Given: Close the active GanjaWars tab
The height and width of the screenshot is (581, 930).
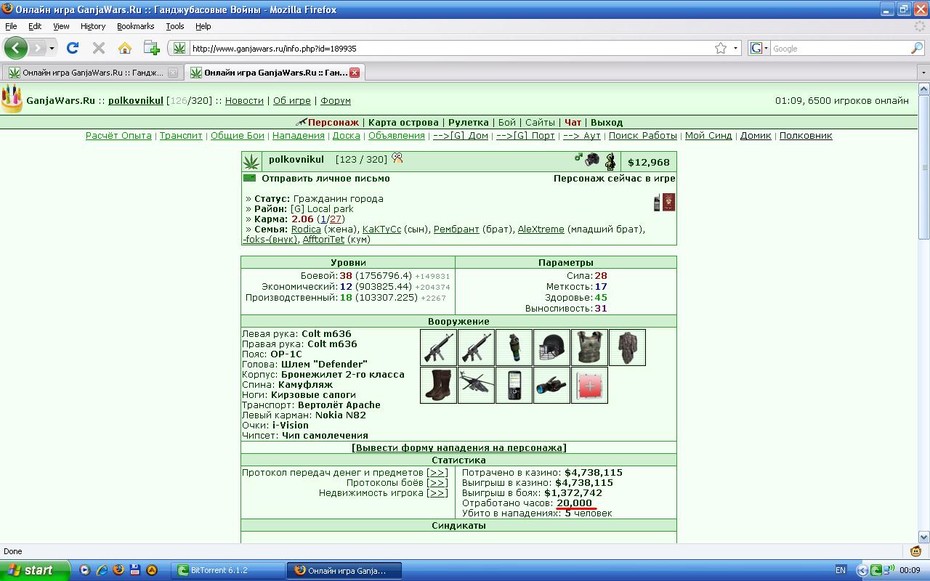Looking at the screenshot, I should pos(354,73).
